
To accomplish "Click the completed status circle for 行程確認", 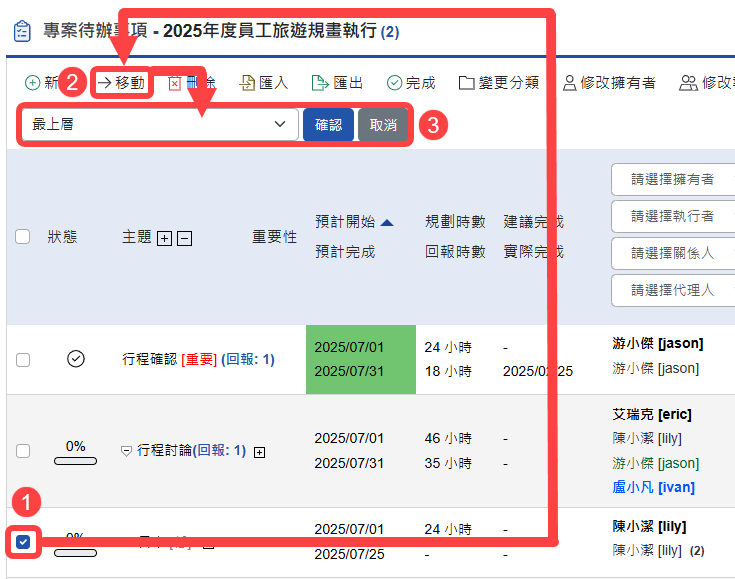I will (75, 359).
